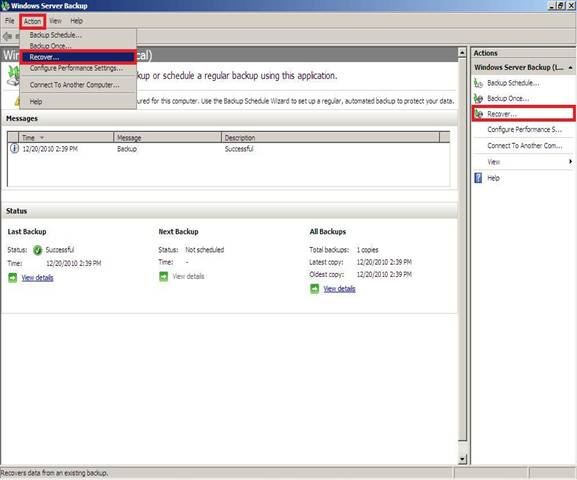Image resolution: width=577 pixels, height=480 pixels.
Task: Click info icon of 12/20/2010 message row
Action: pos(14,148)
